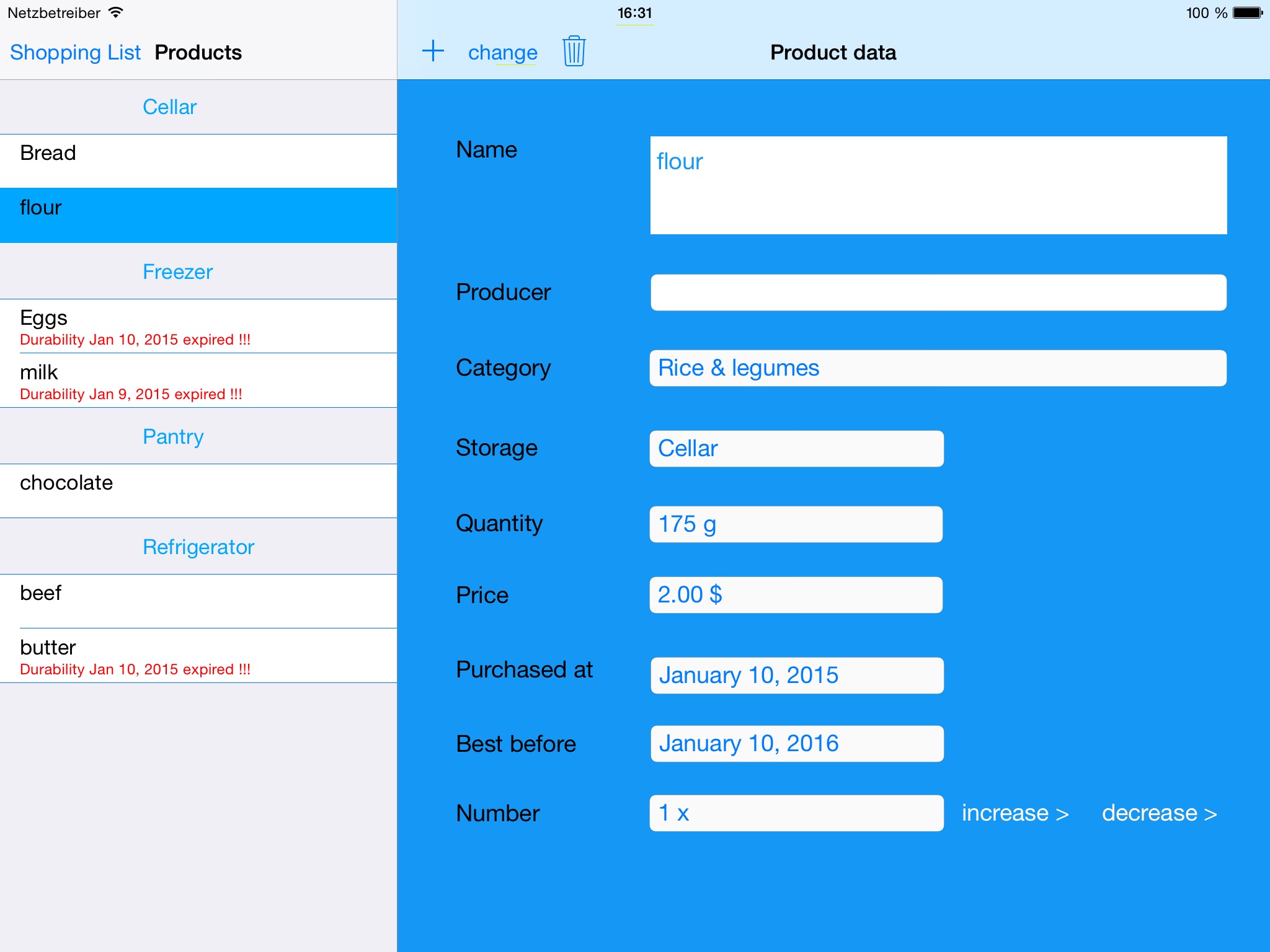Tap Number field showing 1 x
The image size is (1270, 952).
797,813
